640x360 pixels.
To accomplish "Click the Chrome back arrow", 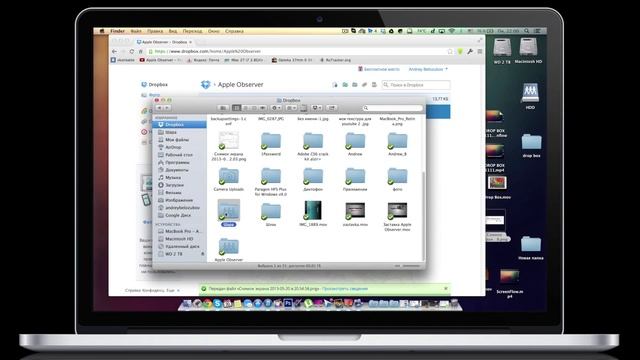I will 114,51.
